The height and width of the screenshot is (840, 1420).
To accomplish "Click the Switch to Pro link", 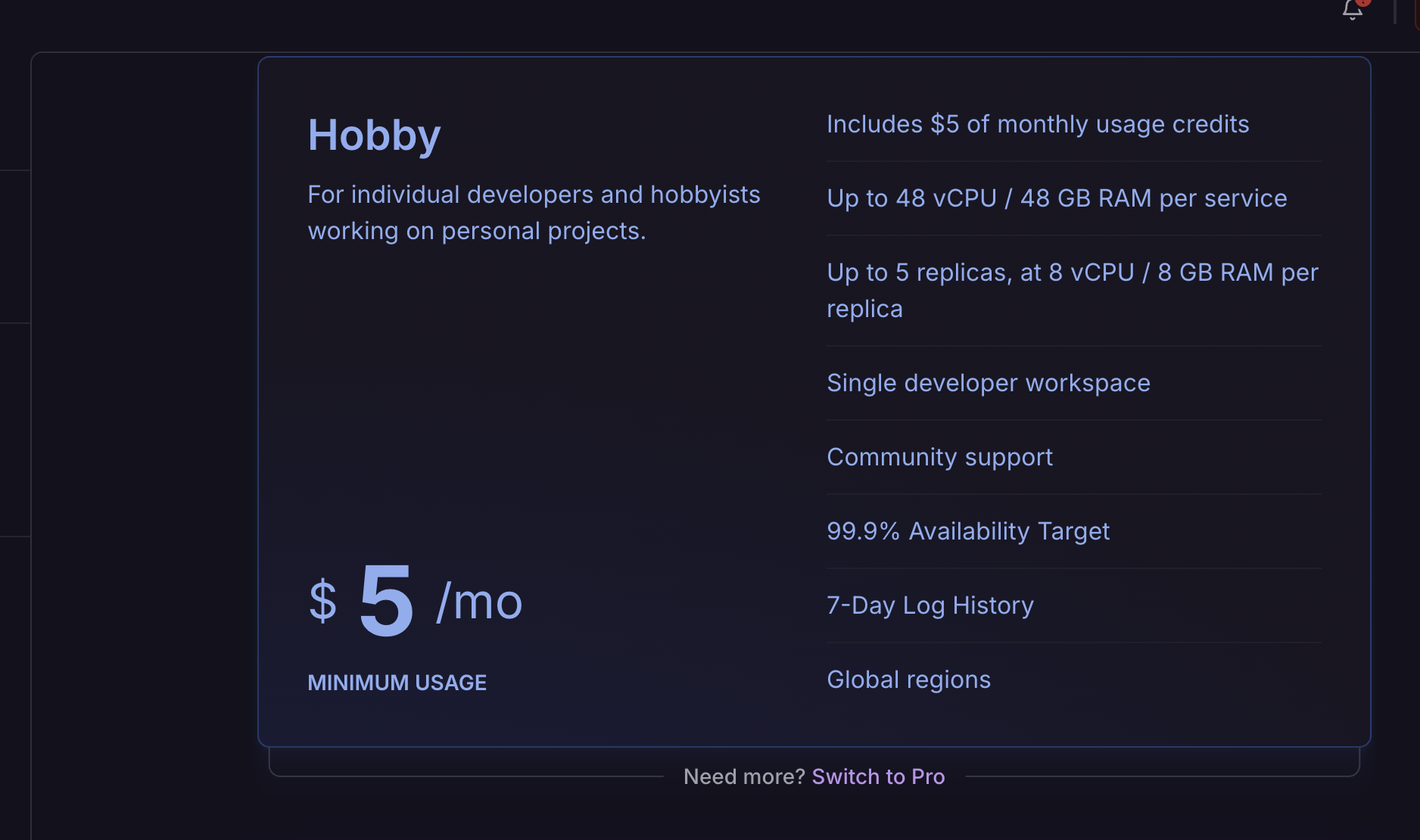I will [878, 776].
